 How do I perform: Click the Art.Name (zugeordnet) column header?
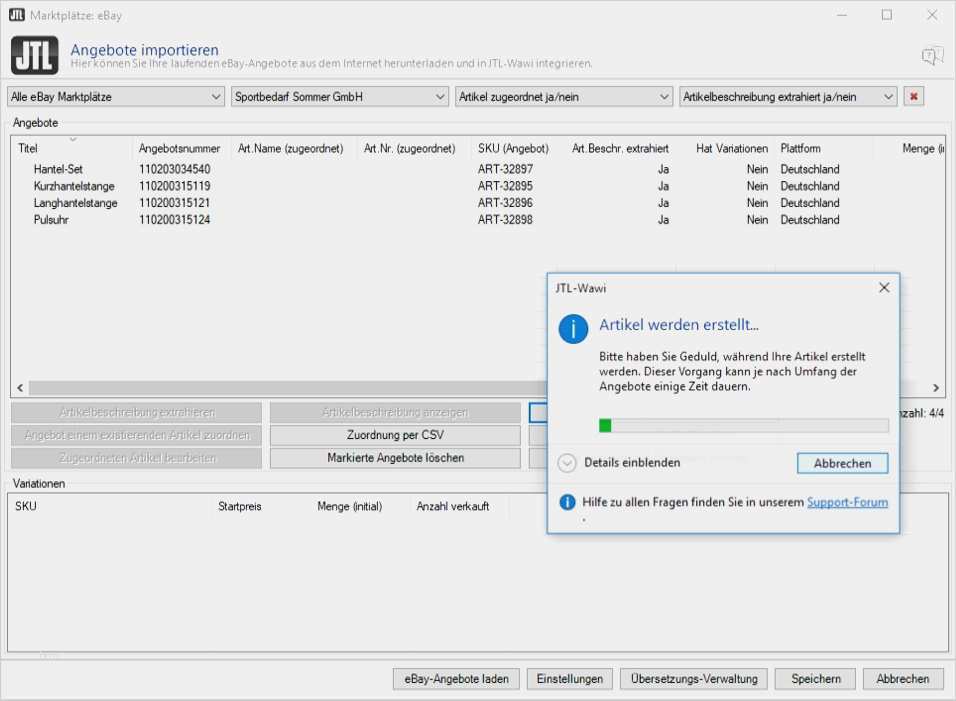point(290,148)
